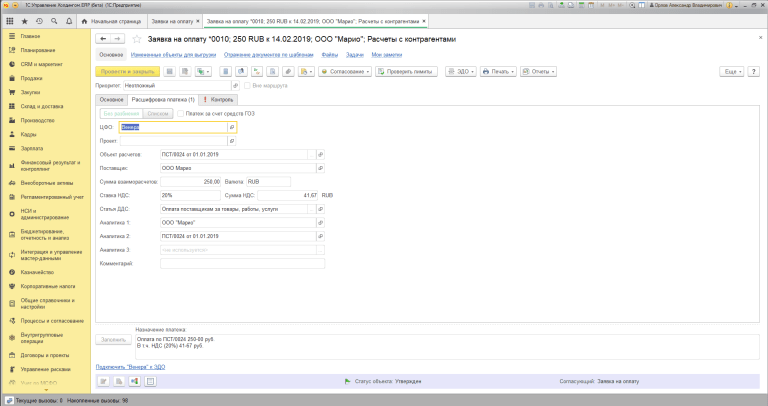Open Favorites star in top panel
768x406 pixels.
pos(24,22)
